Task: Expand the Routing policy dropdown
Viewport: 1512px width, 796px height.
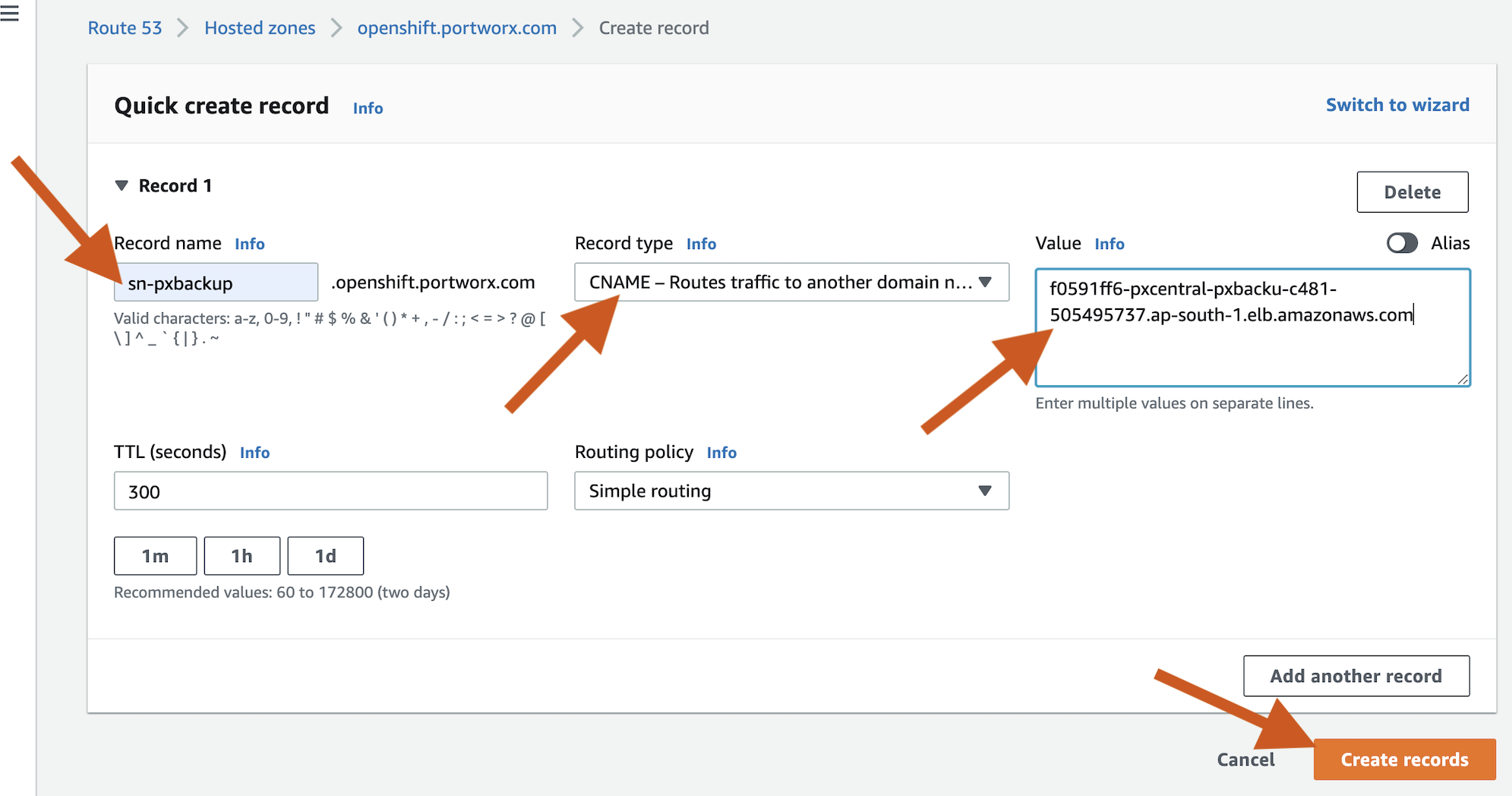Action: (x=791, y=491)
